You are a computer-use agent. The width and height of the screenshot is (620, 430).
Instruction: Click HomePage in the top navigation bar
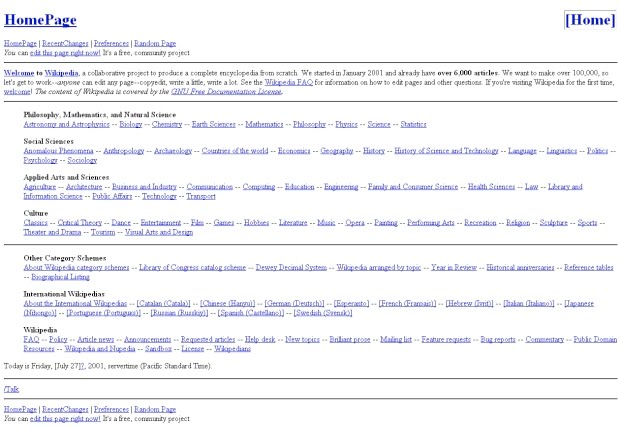(x=20, y=44)
